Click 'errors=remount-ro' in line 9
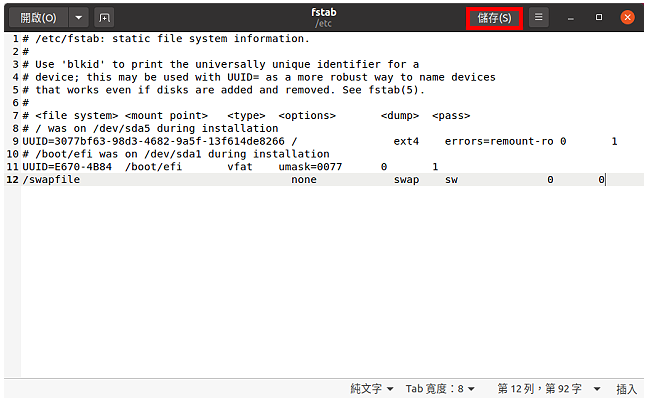 point(499,142)
